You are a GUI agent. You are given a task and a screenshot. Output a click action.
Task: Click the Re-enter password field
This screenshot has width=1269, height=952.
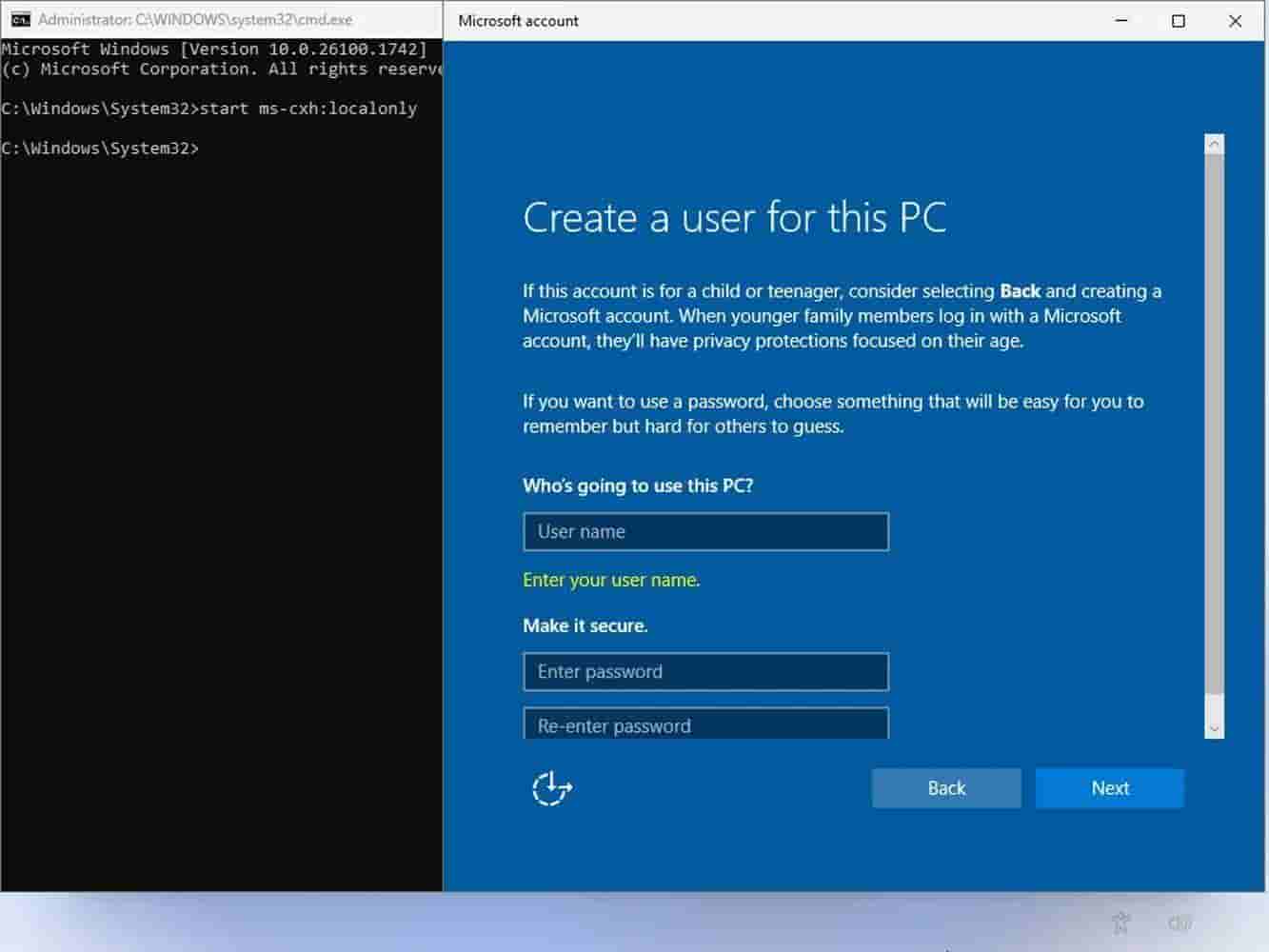[704, 724]
